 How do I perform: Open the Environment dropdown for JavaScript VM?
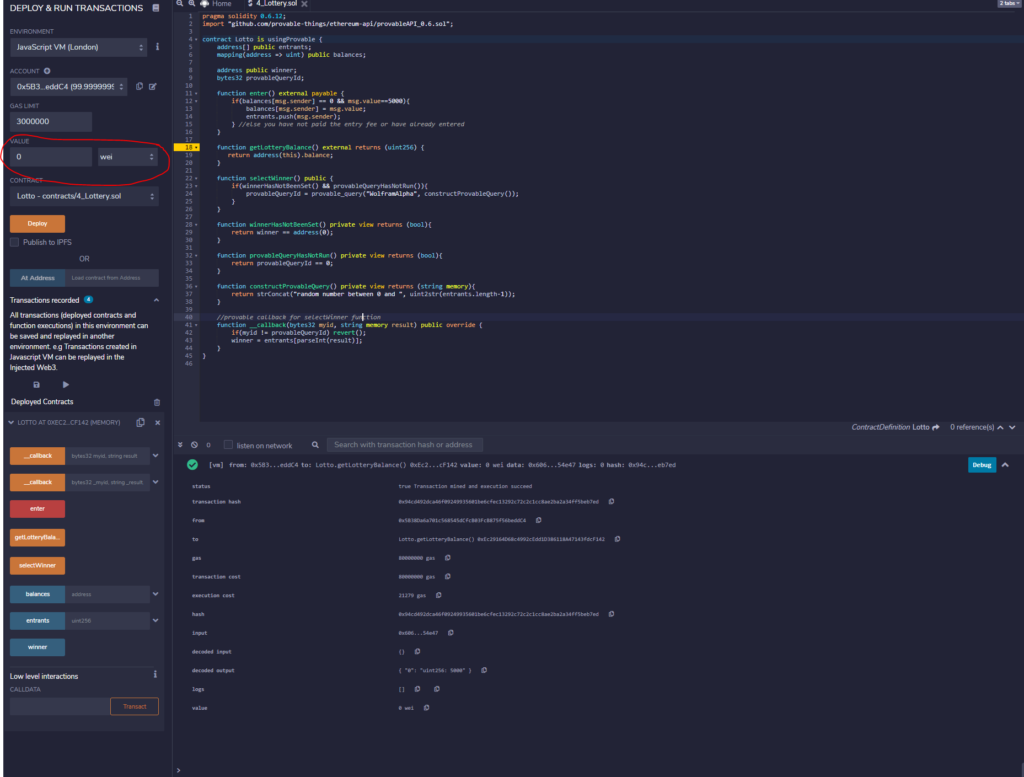tap(78, 47)
